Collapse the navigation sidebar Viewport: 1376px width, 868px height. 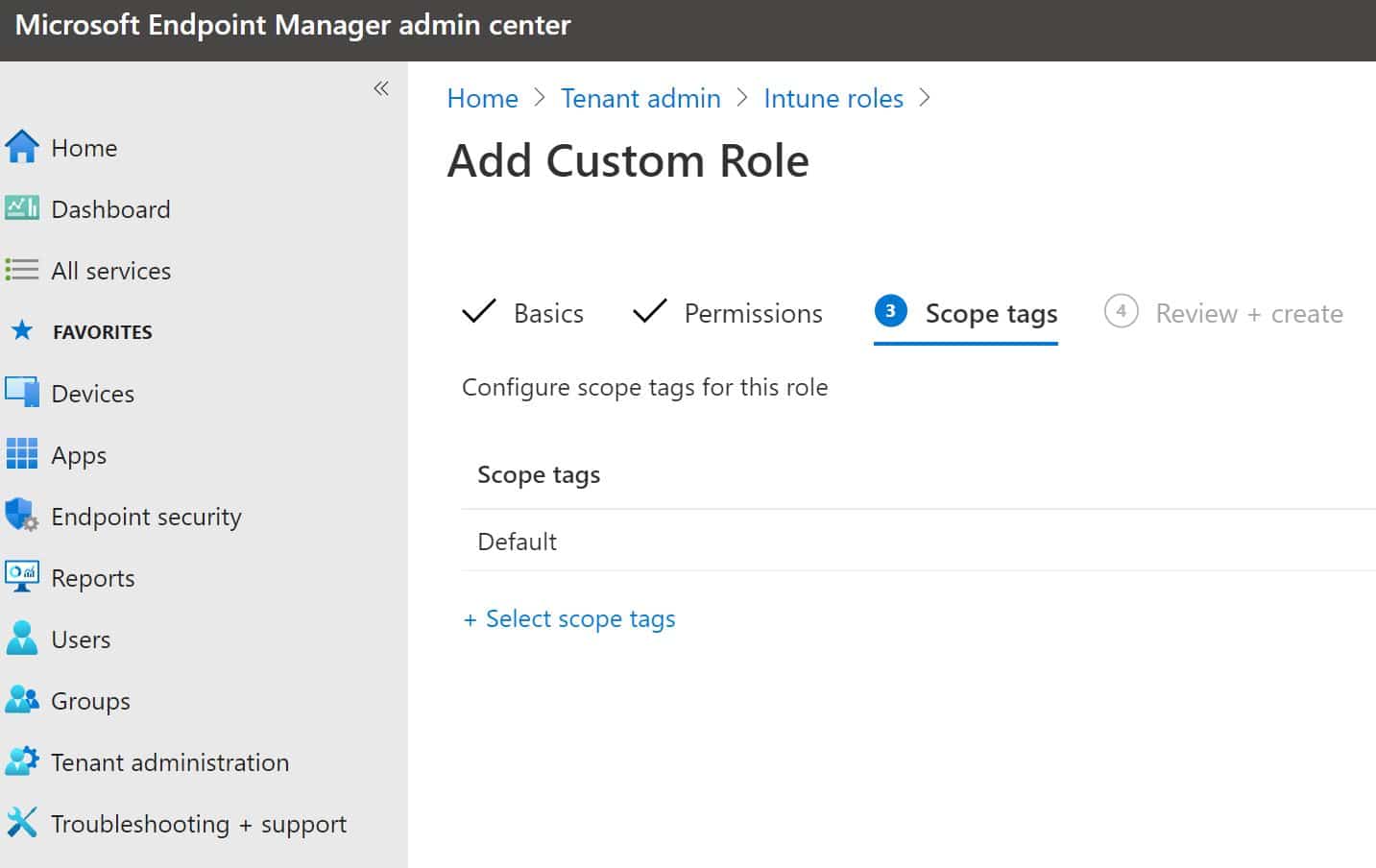point(380,86)
